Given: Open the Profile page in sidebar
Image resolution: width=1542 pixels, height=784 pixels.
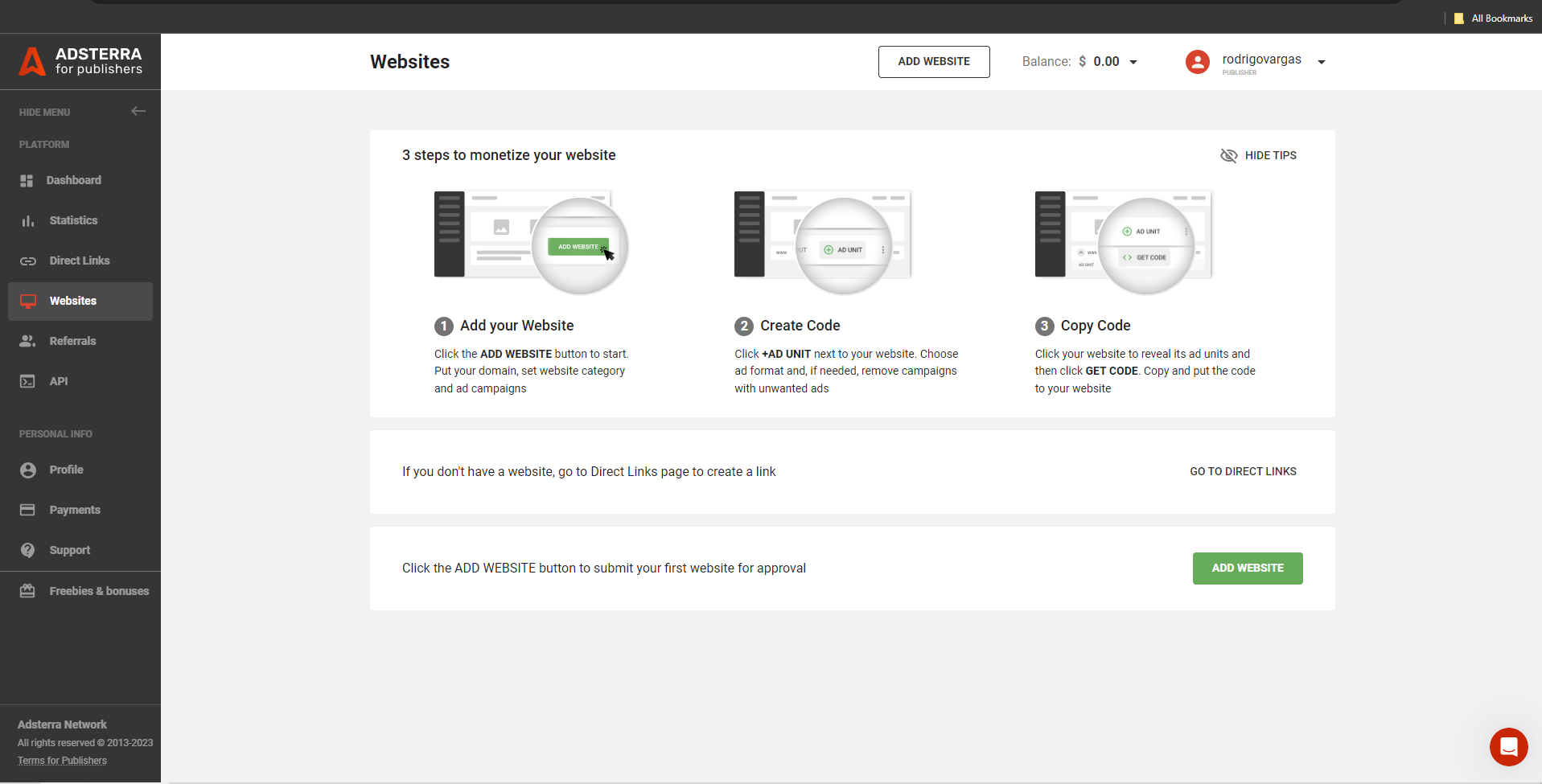Looking at the screenshot, I should (80, 470).
